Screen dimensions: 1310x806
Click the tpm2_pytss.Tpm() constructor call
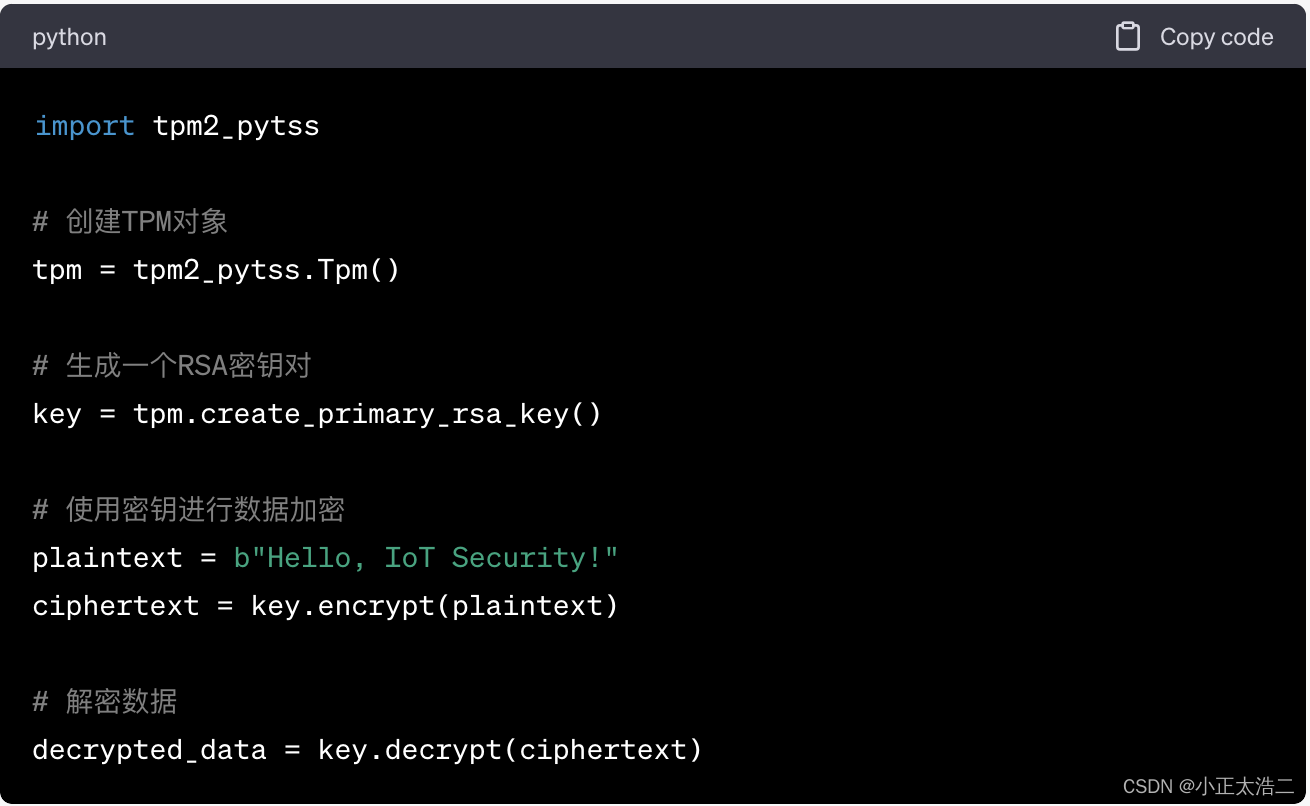coord(266,270)
